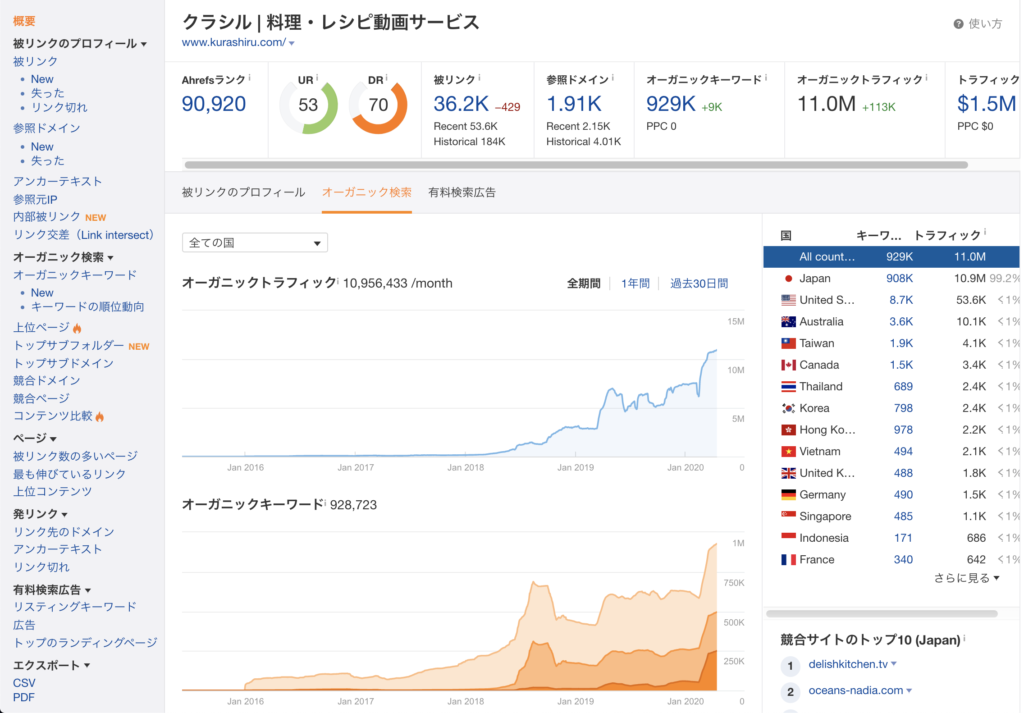Click the Vietnam flag icon
Screen dimensions: 1024x713
(x=788, y=451)
